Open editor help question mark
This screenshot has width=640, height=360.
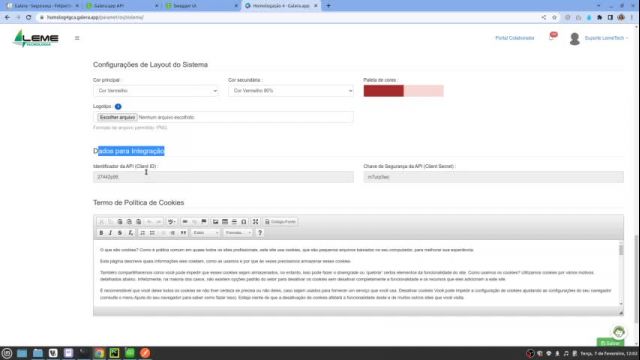(260, 233)
